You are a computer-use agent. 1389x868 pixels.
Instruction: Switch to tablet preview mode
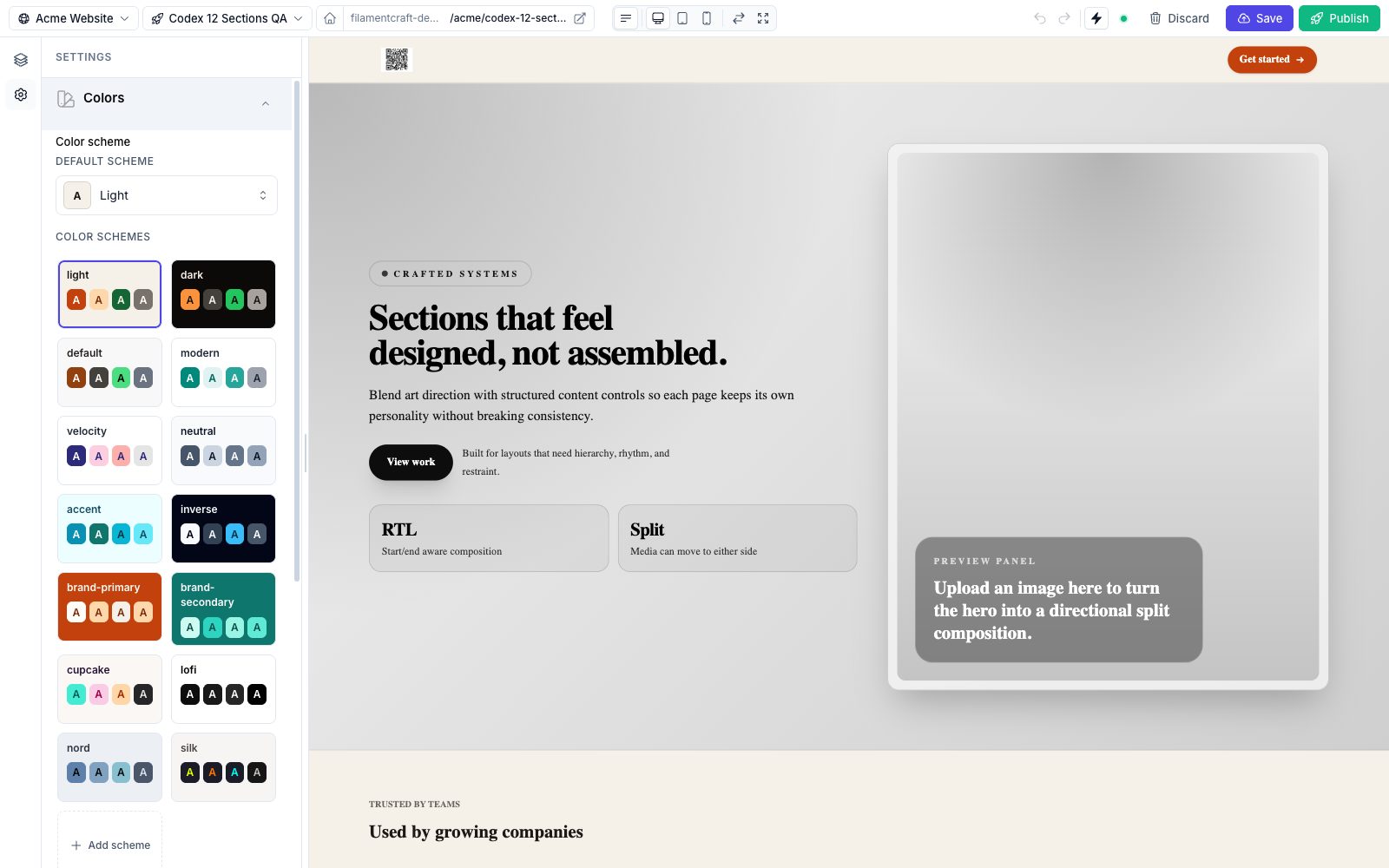pyautogui.click(x=682, y=18)
